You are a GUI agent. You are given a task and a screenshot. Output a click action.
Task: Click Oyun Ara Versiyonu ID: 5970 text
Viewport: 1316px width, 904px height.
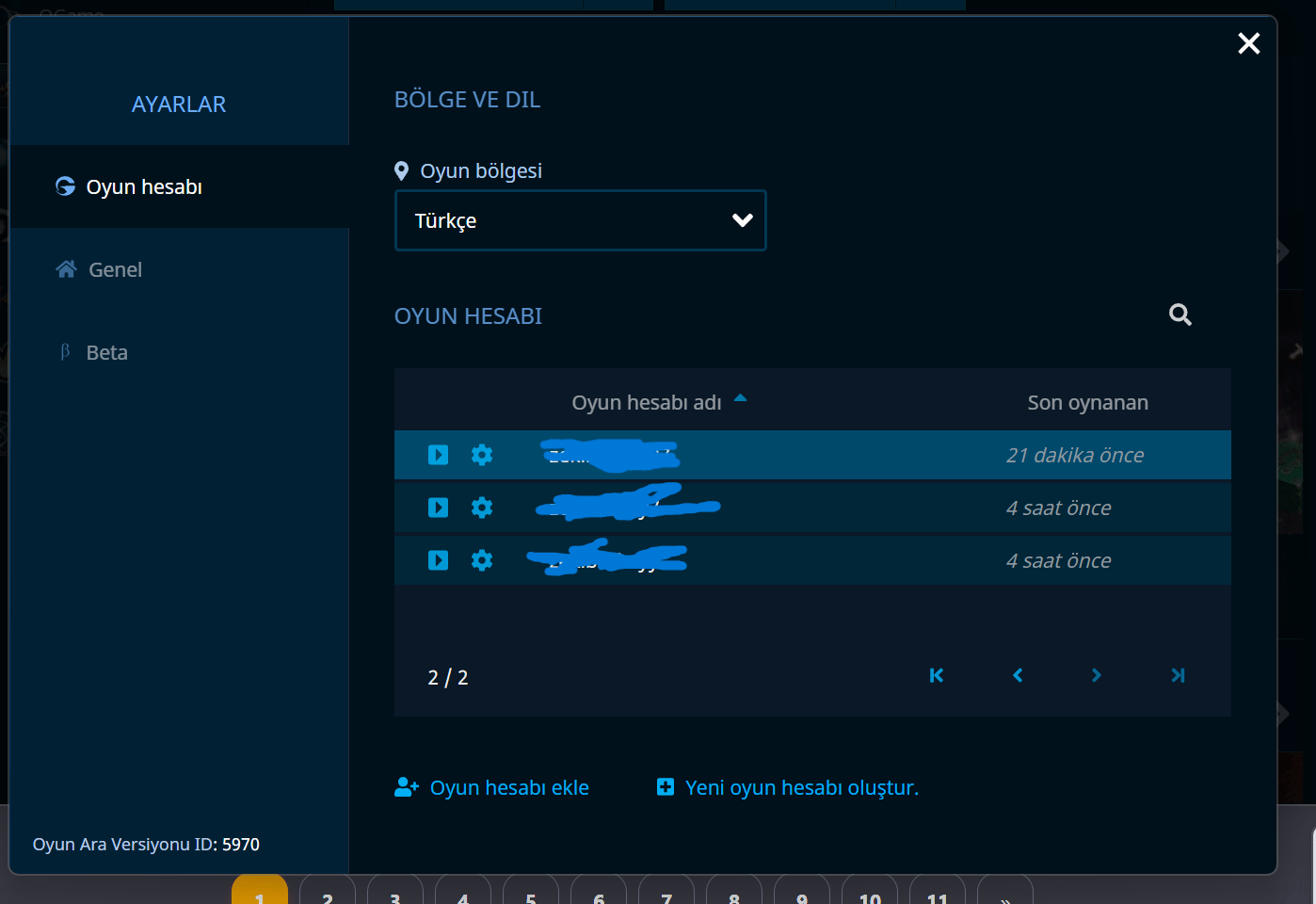(x=146, y=845)
